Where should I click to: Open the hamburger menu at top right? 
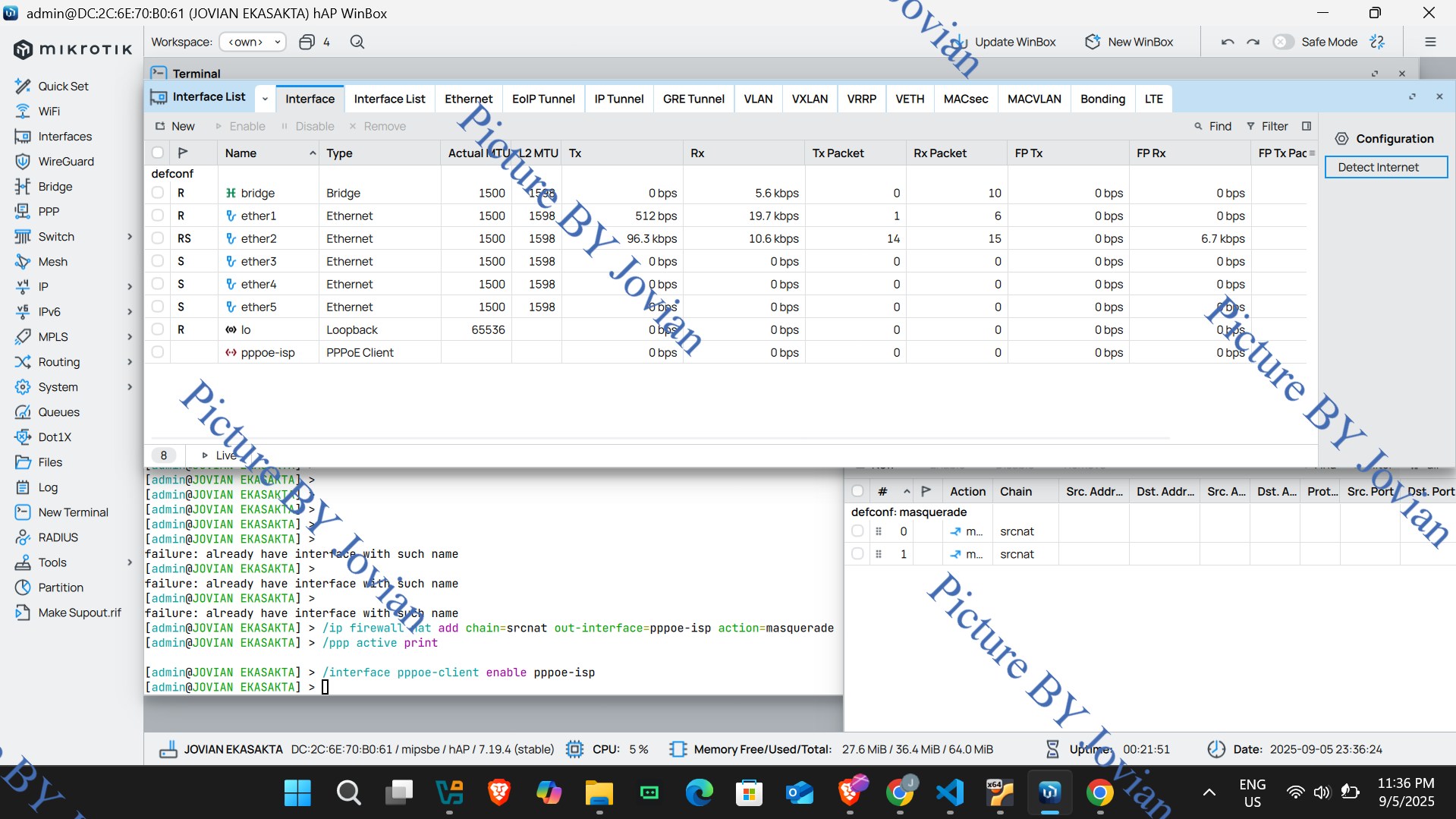(1430, 42)
